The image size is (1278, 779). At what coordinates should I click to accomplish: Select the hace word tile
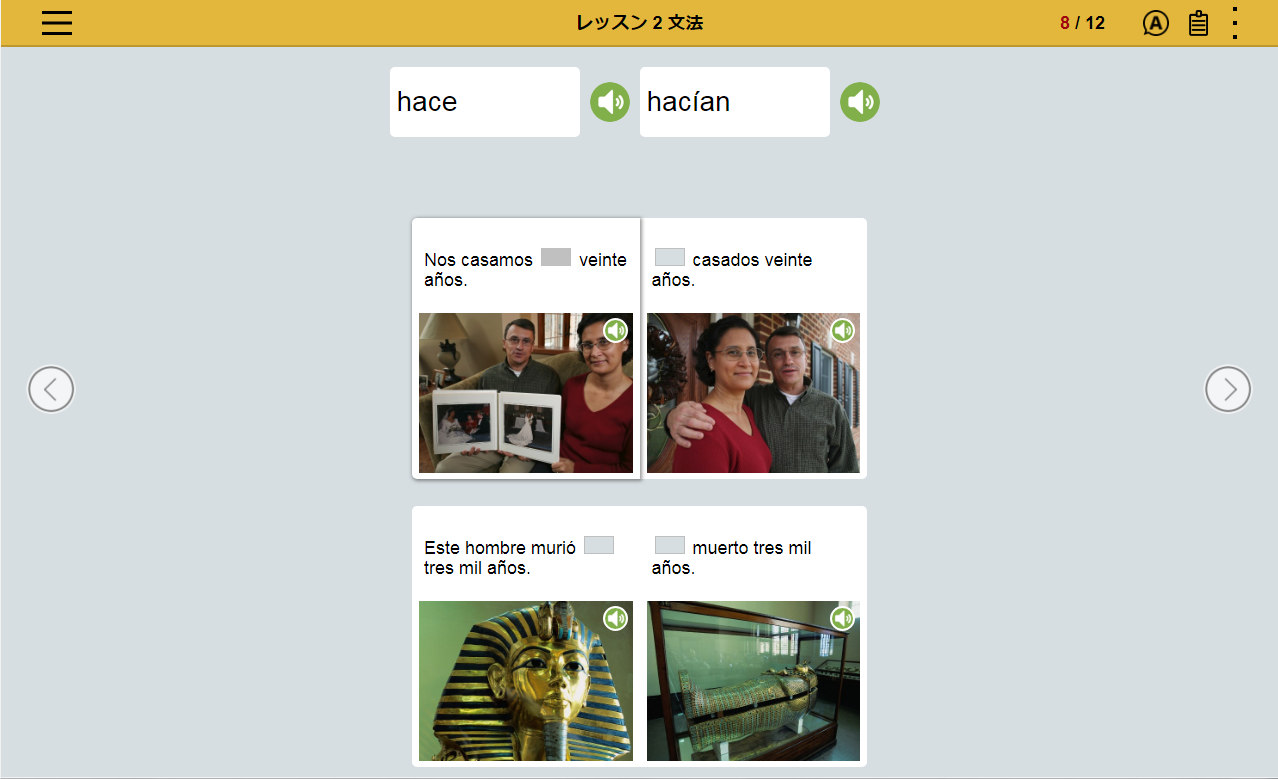pyautogui.click(x=484, y=102)
